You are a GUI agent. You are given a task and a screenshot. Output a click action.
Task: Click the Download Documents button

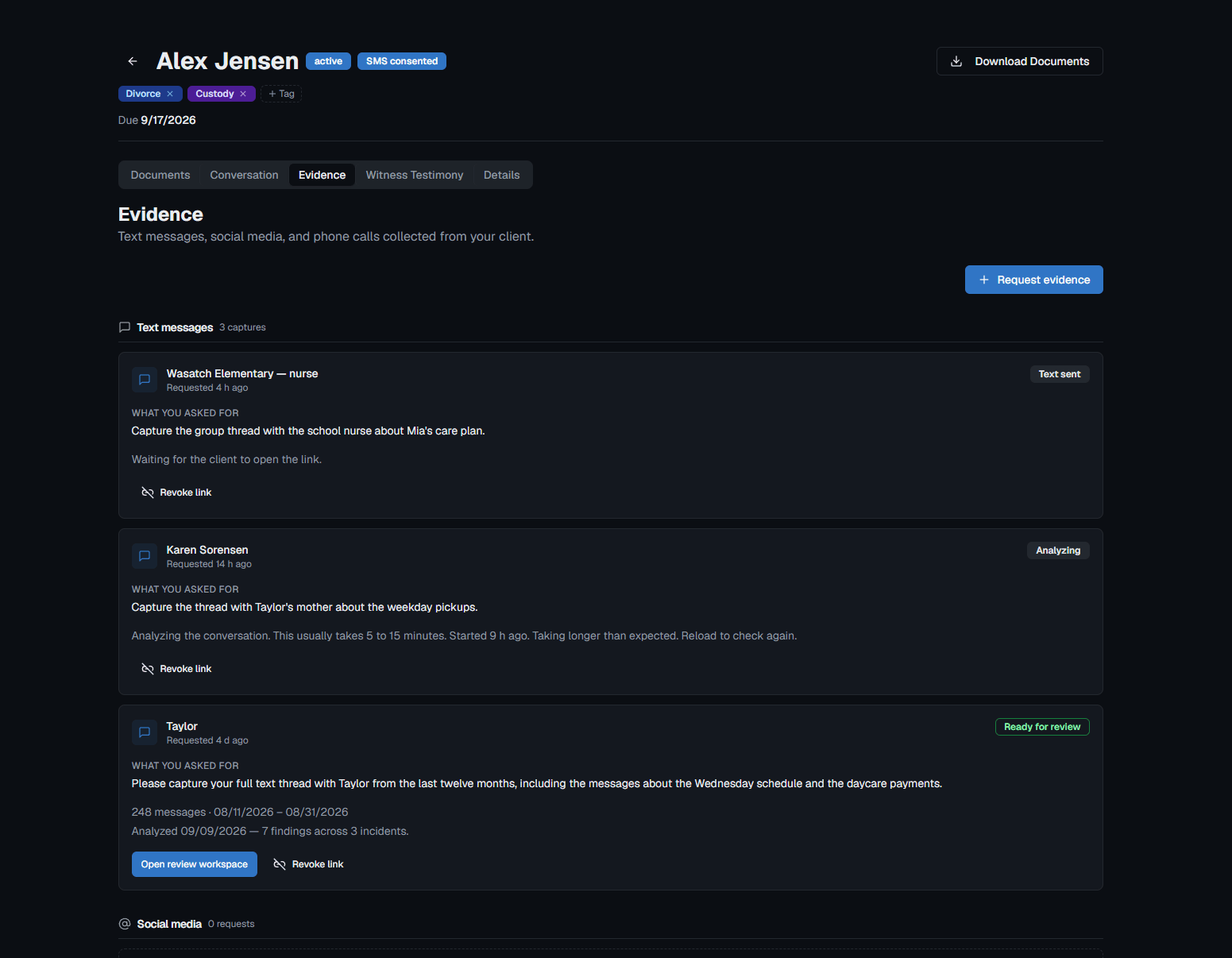1020,61
